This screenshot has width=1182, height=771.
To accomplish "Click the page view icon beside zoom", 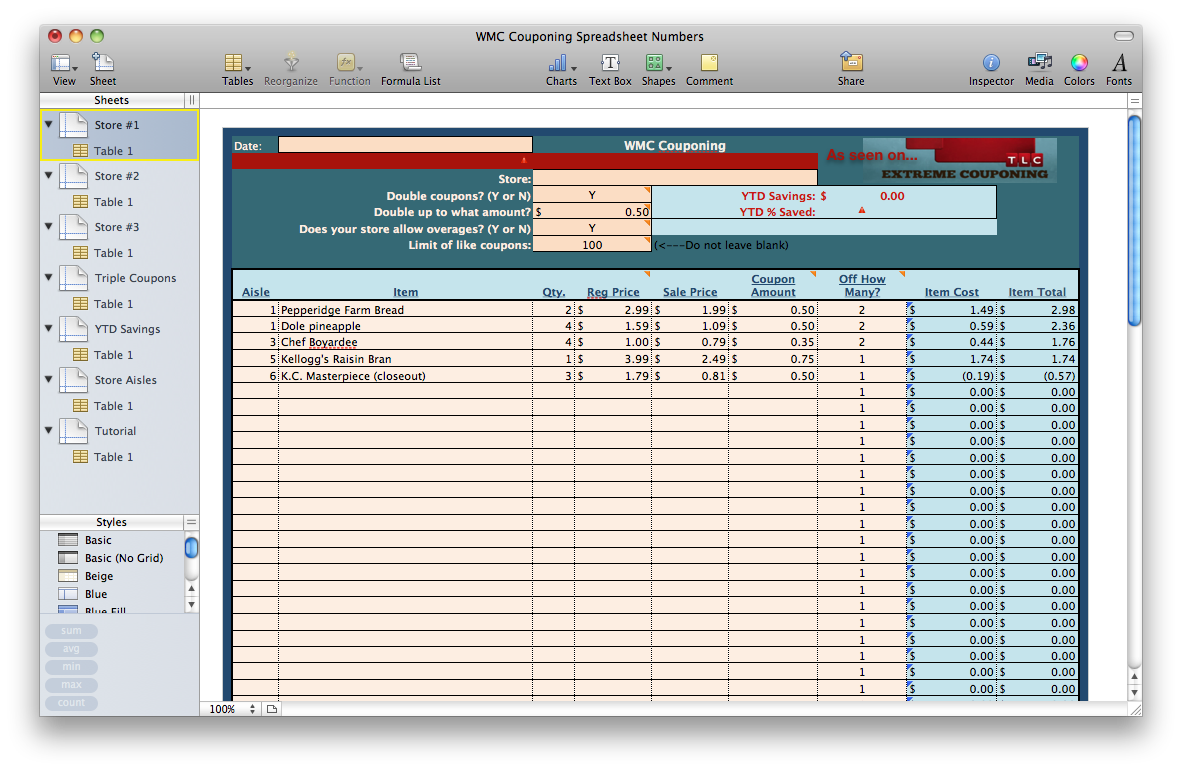I will 272,709.
